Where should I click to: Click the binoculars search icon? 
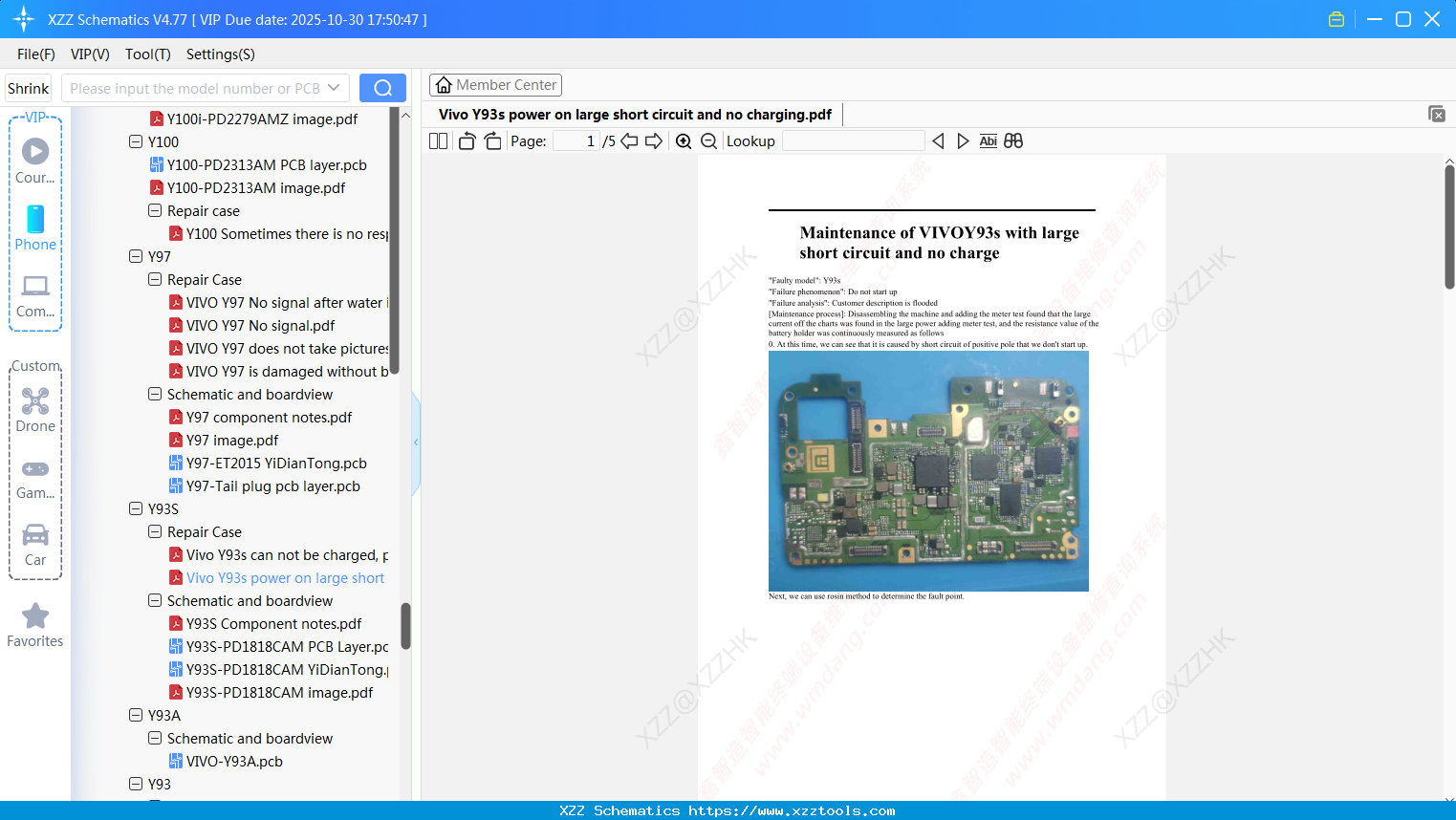pyautogui.click(x=1013, y=141)
